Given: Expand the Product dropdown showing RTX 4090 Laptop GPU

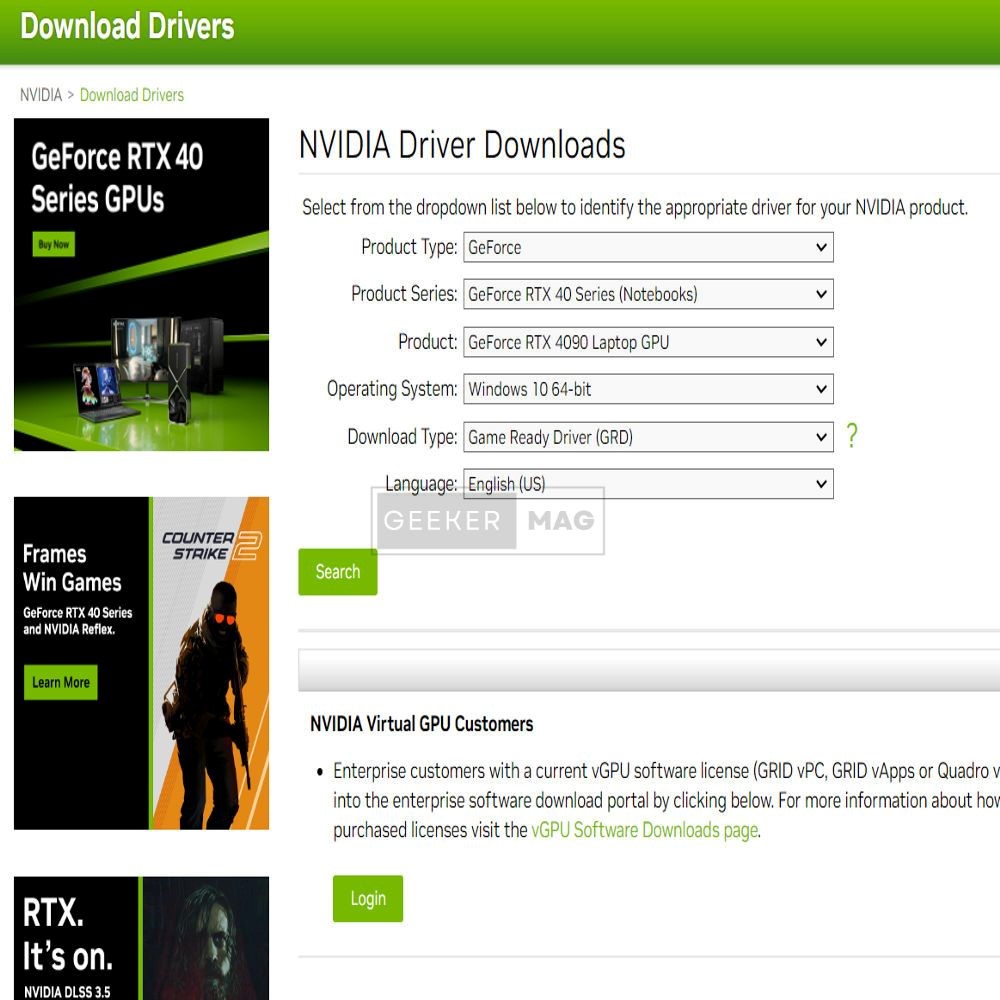Looking at the screenshot, I should 648,342.
